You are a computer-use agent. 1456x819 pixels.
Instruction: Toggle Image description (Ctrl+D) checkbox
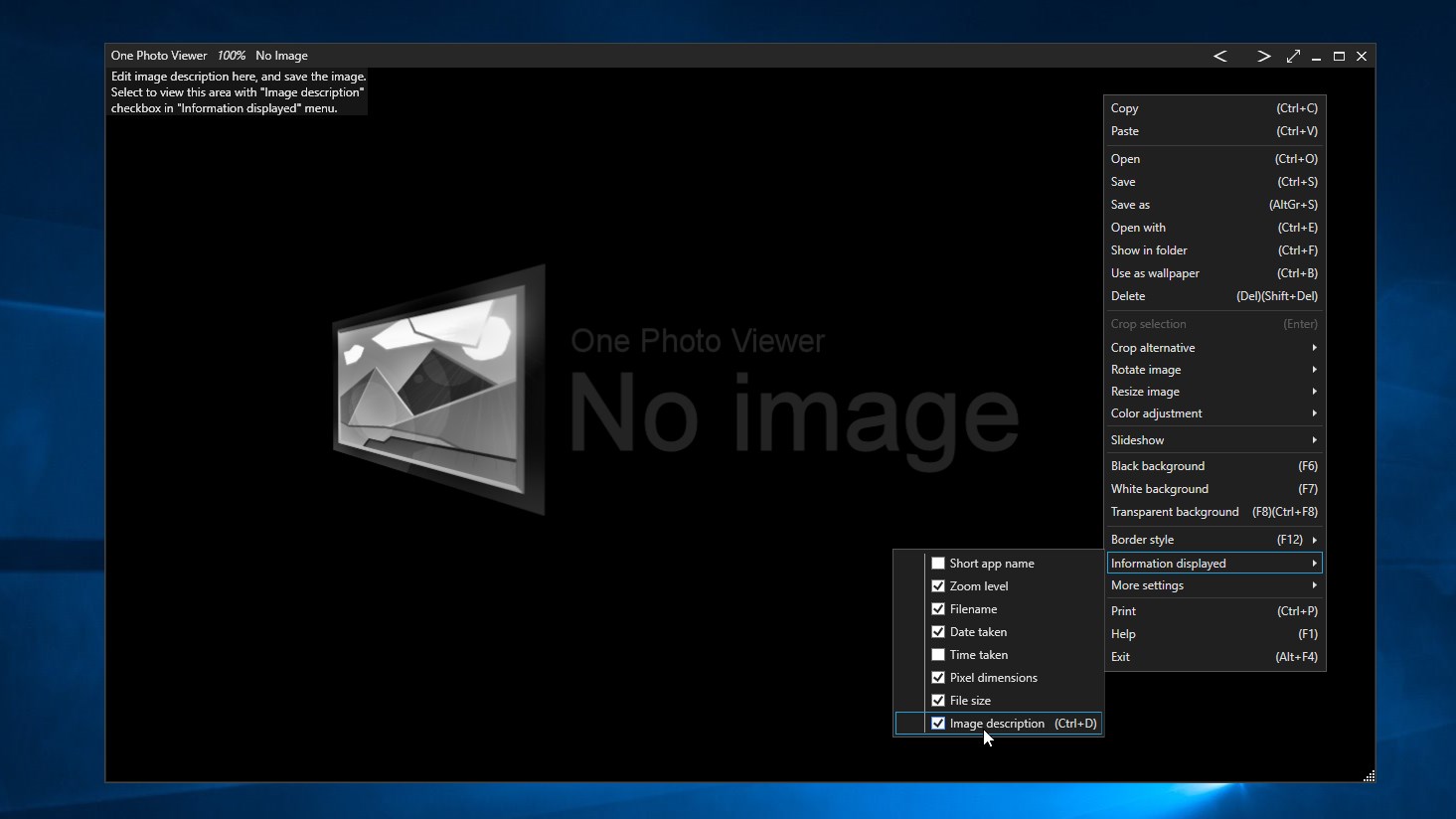point(938,724)
